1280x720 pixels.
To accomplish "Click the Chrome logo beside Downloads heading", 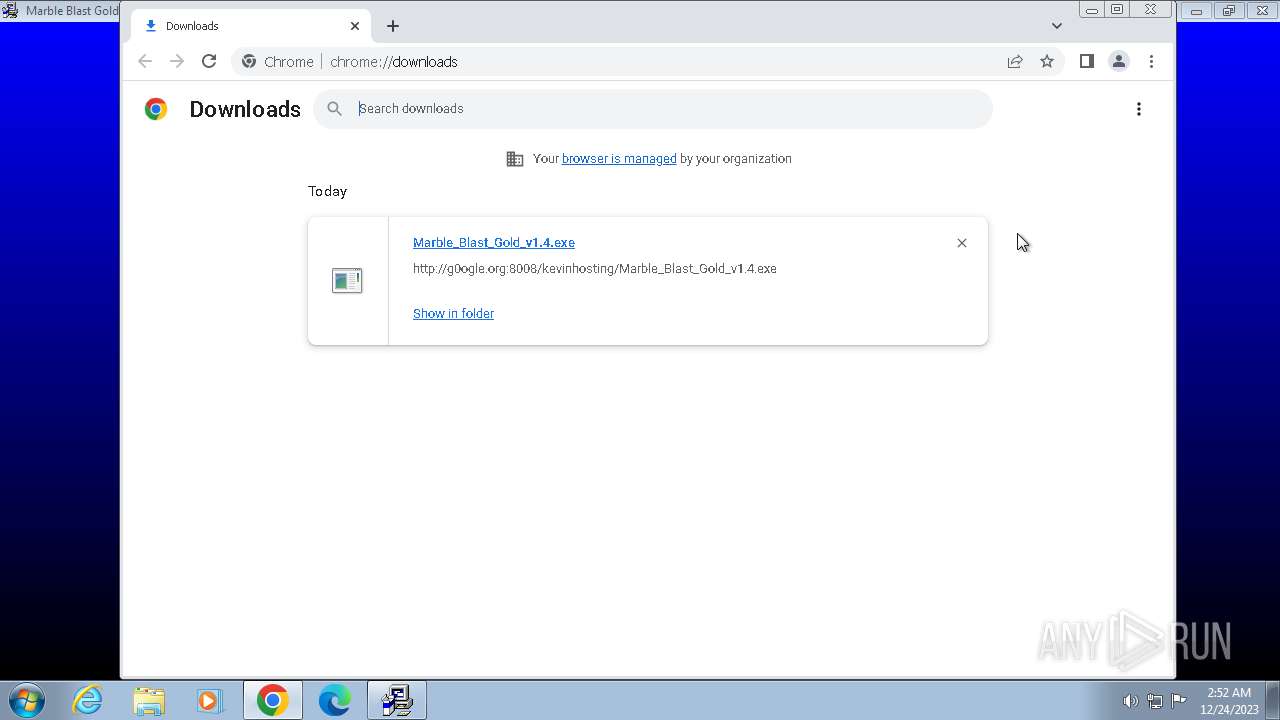I will [x=156, y=109].
